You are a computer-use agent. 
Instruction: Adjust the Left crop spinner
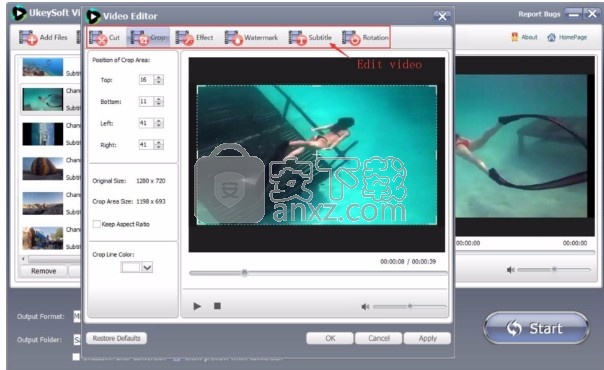click(159, 123)
